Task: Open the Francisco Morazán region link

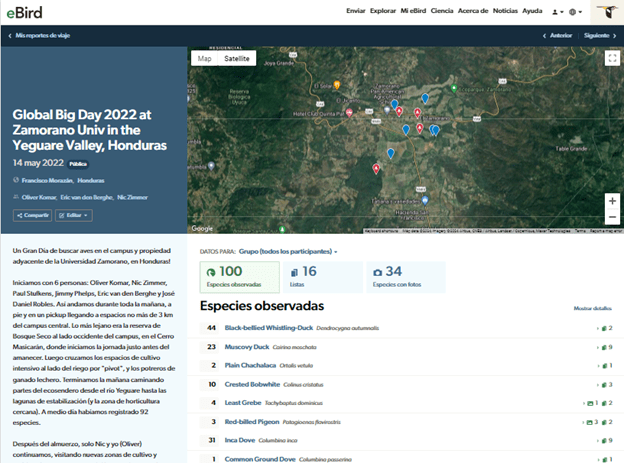Action: [x=47, y=181]
